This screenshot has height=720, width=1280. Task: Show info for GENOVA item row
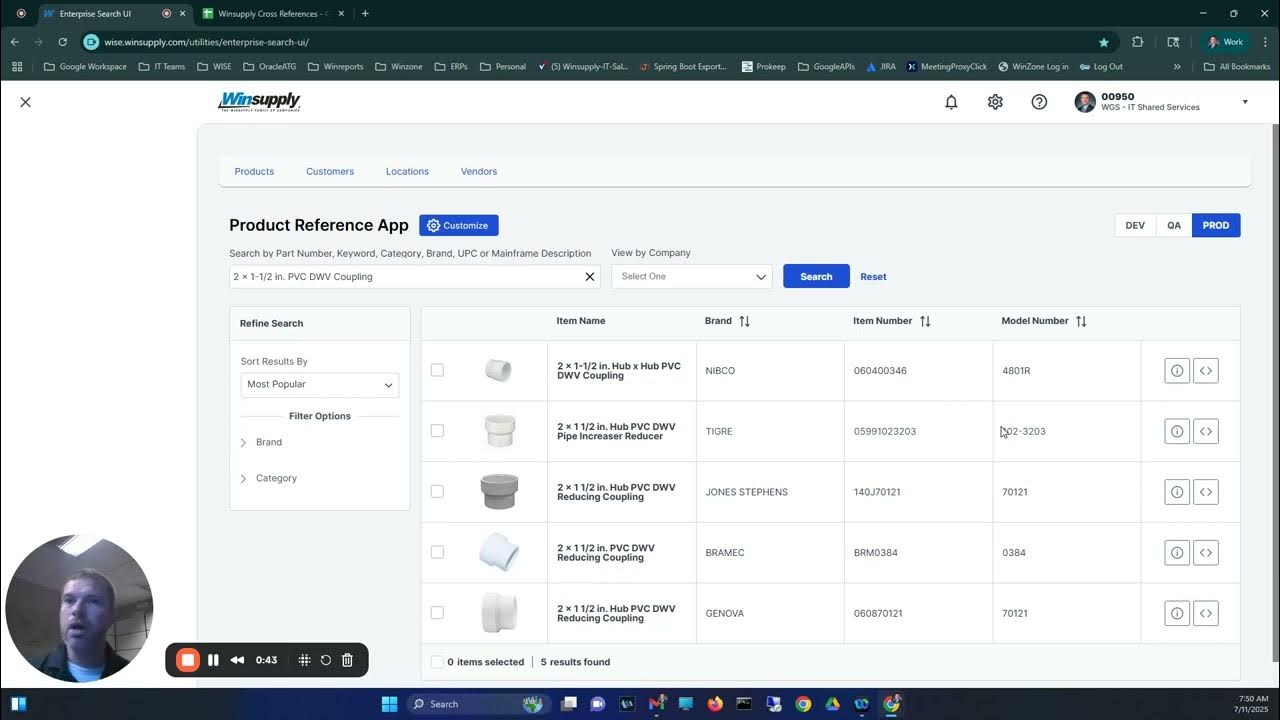(x=1177, y=613)
